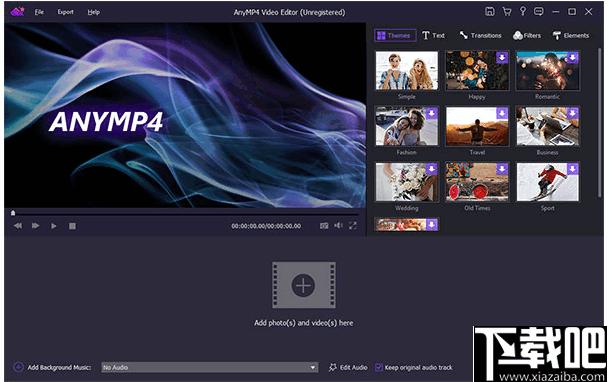Image resolution: width=609 pixels, height=382 pixels.
Task: Switch to the Text tab
Action: coord(433,35)
